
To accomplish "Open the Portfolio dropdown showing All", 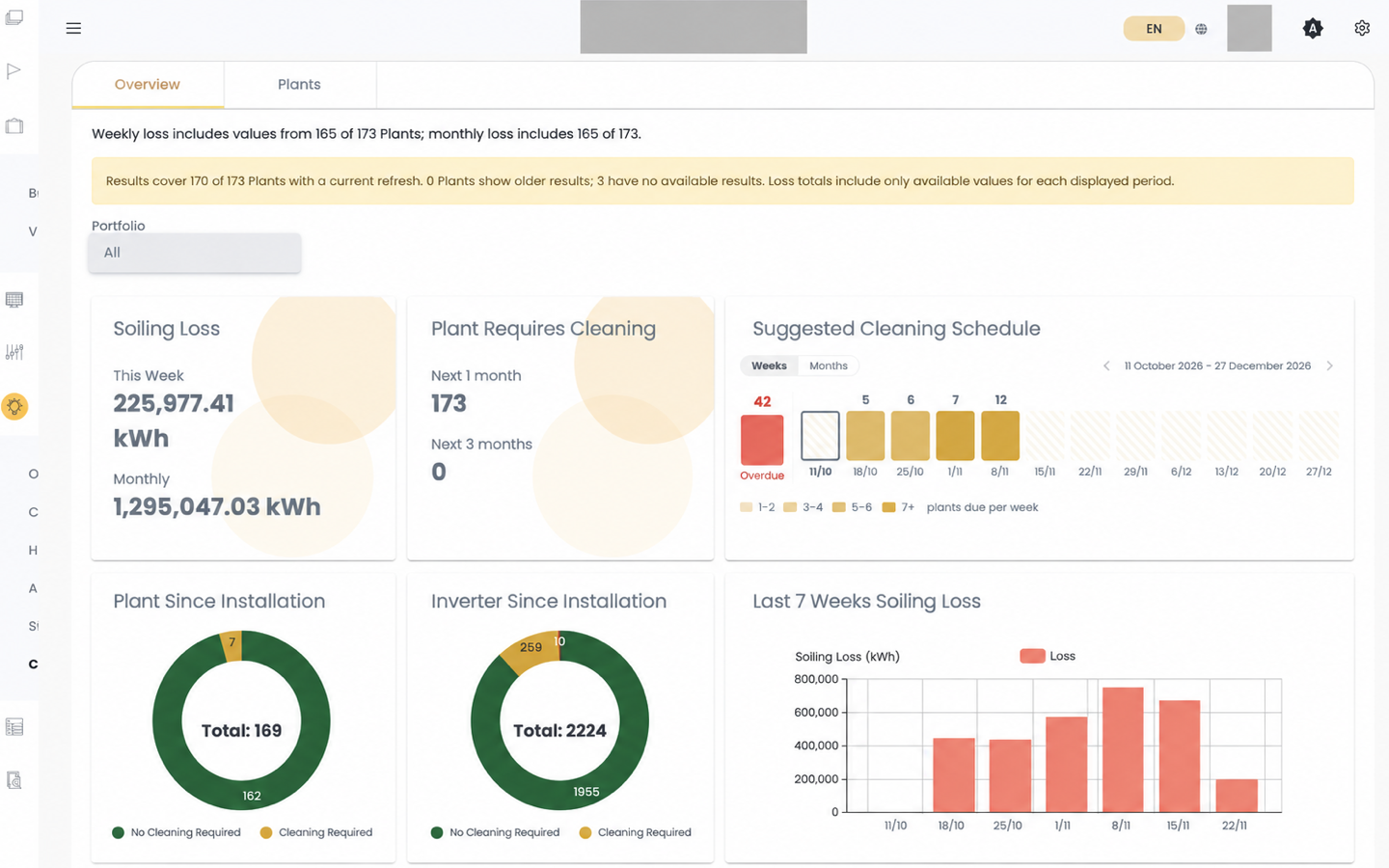I will (x=195, y=253).
